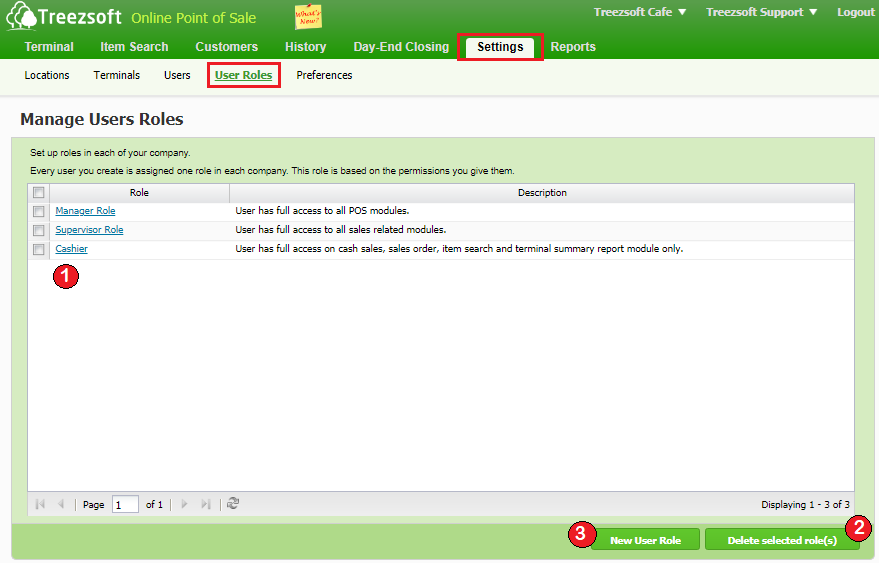Image resolution: width=879 pixels, height=563 pixels.
Task: Expand the Treezsoft Cafe dropdown
Action: (640, 12)
